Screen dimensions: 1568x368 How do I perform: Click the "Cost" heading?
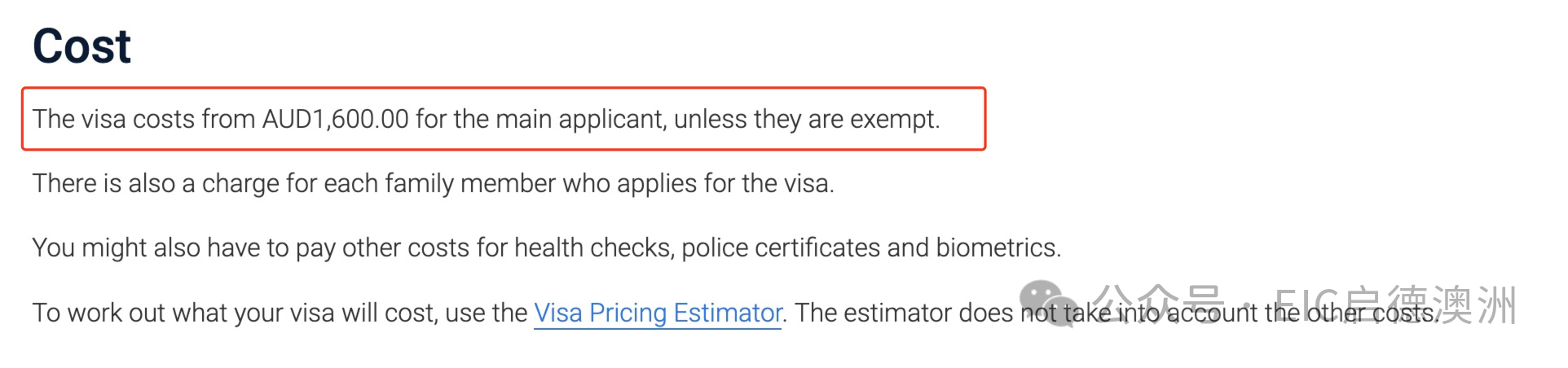point(81,46)
